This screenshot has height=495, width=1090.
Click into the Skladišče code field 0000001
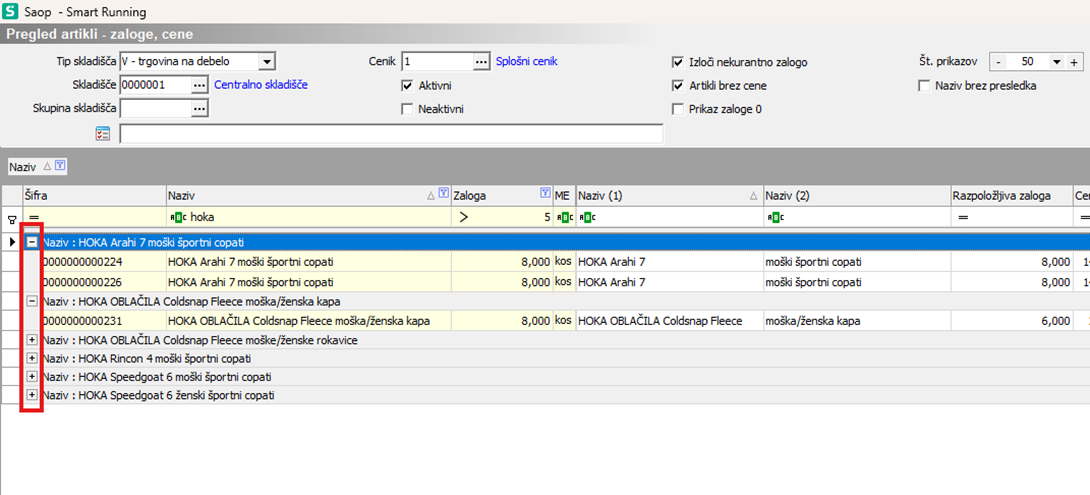(x=155, y=85)
